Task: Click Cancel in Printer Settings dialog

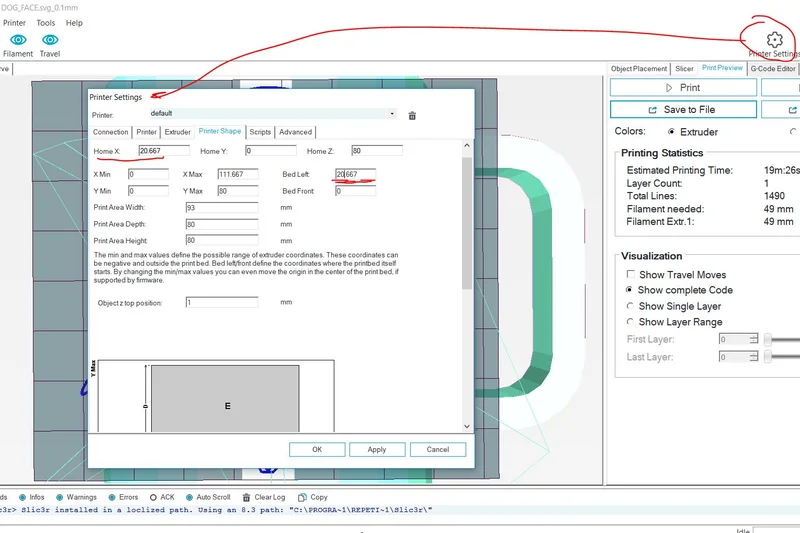Action: (438, 449)
